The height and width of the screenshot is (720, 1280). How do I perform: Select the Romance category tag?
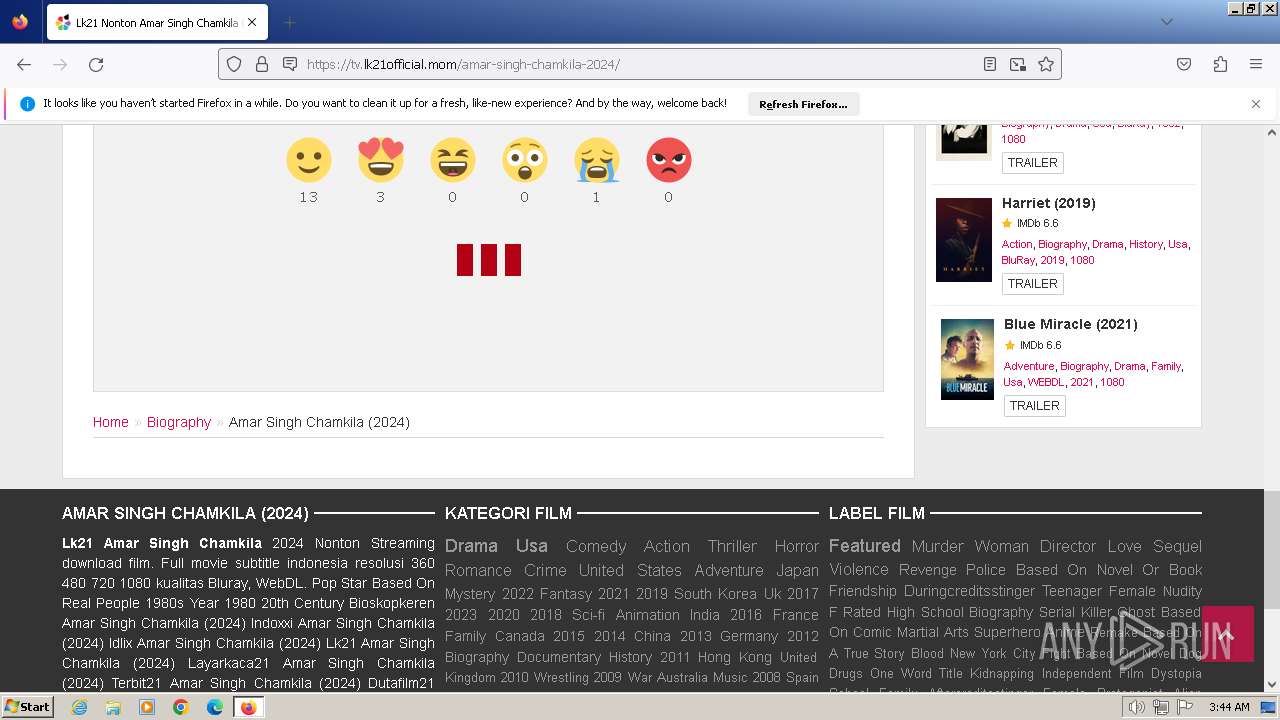click(478, 570)
